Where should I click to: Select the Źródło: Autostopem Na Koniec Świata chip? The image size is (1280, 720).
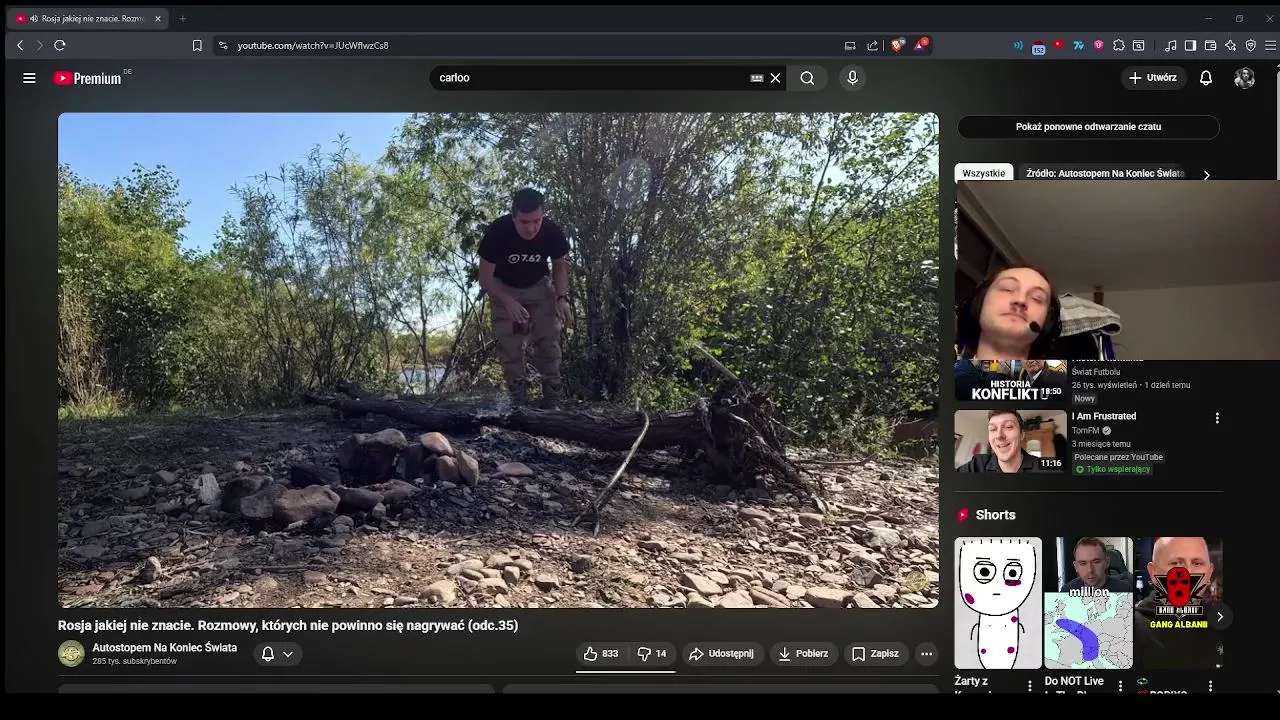coord(1105,173)
